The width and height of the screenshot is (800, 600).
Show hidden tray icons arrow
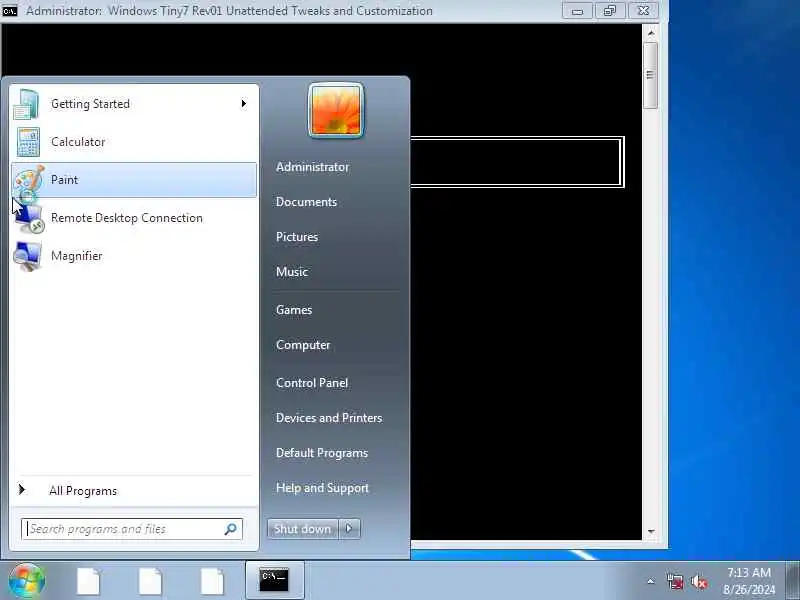pyautogui.click(x=651, y=581)
